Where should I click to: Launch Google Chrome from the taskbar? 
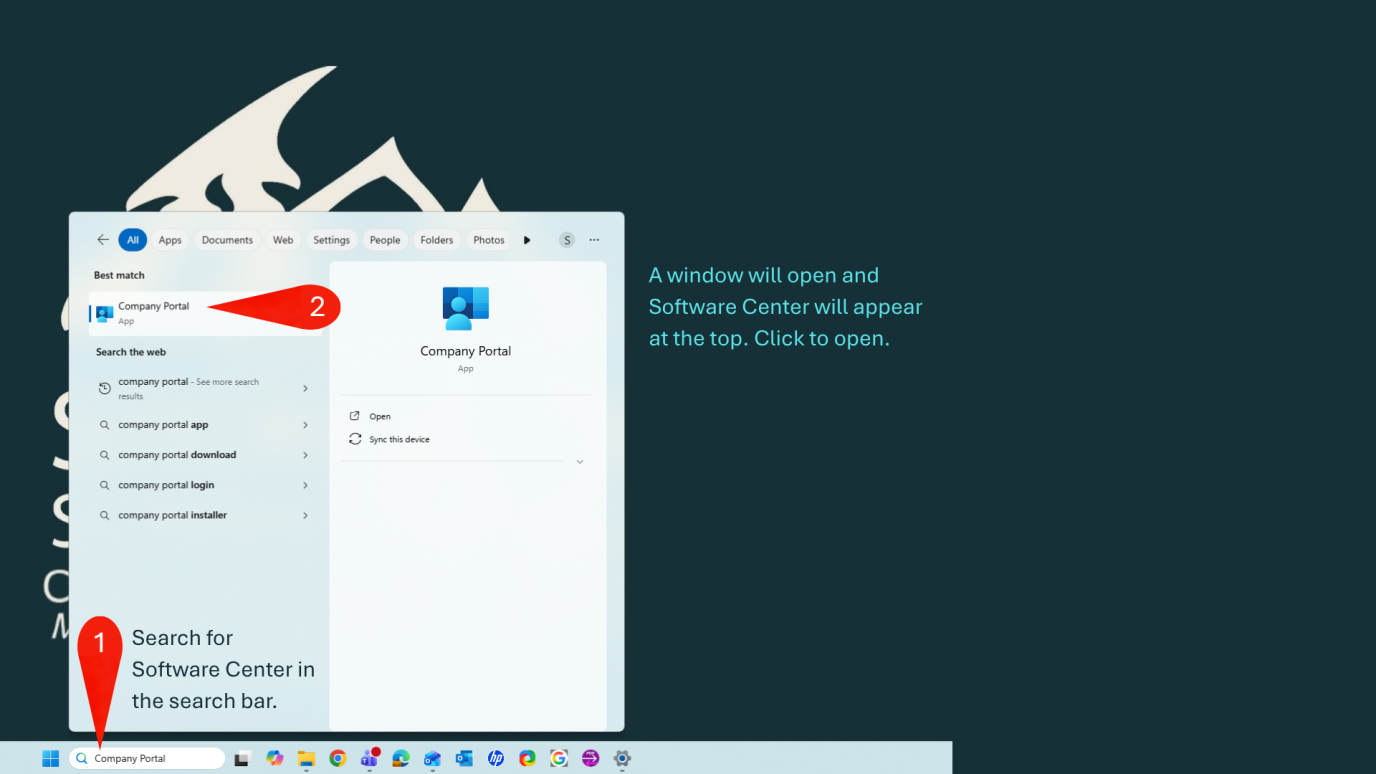click(x=338, y=759)
